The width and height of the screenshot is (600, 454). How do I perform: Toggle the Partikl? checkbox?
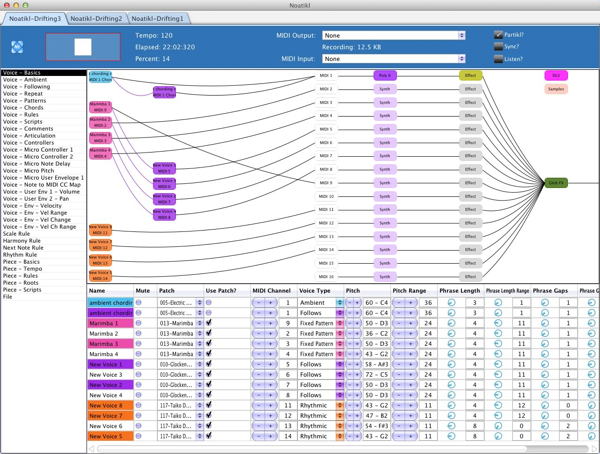coord(498,35)
